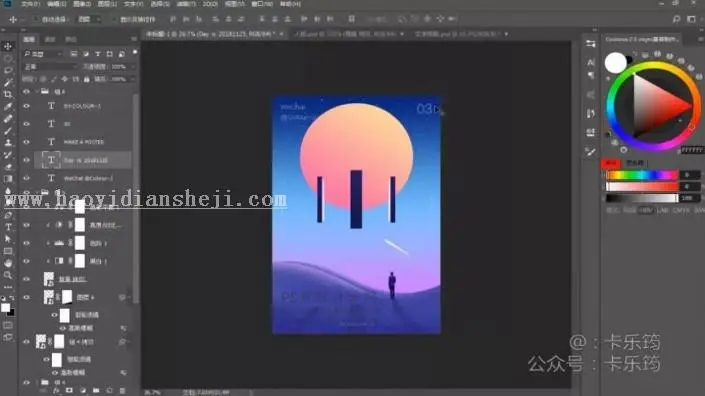The height and width of the screenshot is (396, 705).
Task: Select the Move tool in the toolbox
Action: [8, 46]
